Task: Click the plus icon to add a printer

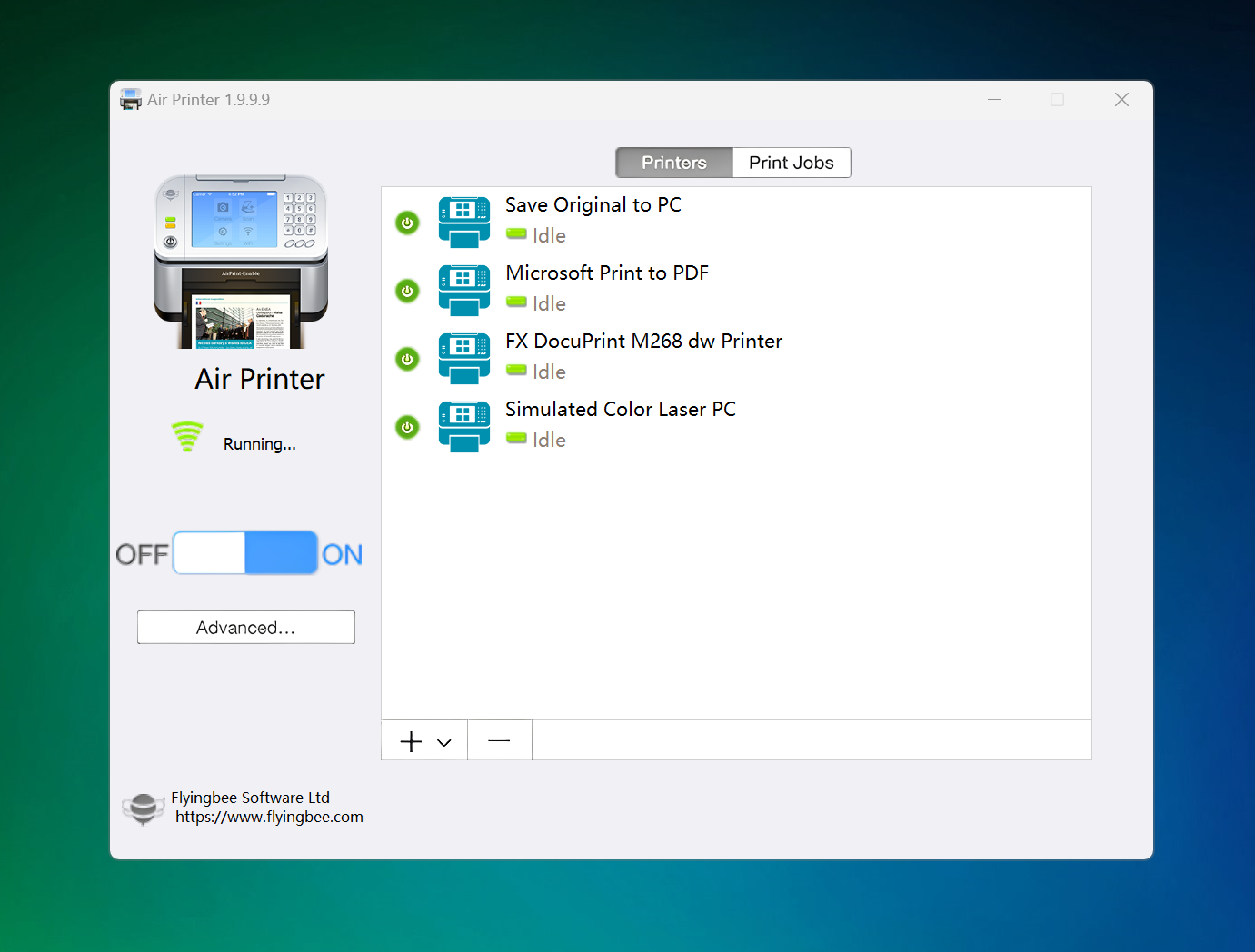Action: [411, 741]
